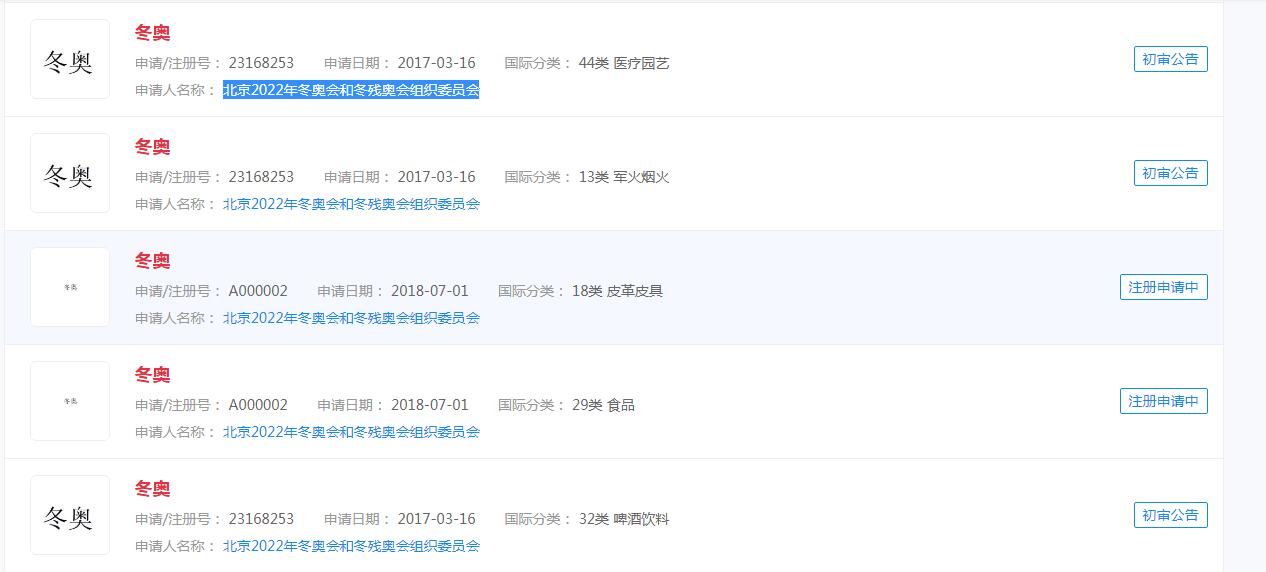Click date 2017-03-16 in 44类 医疗园艺 row
Viewport: 1266px width, 572px height.
436,63
